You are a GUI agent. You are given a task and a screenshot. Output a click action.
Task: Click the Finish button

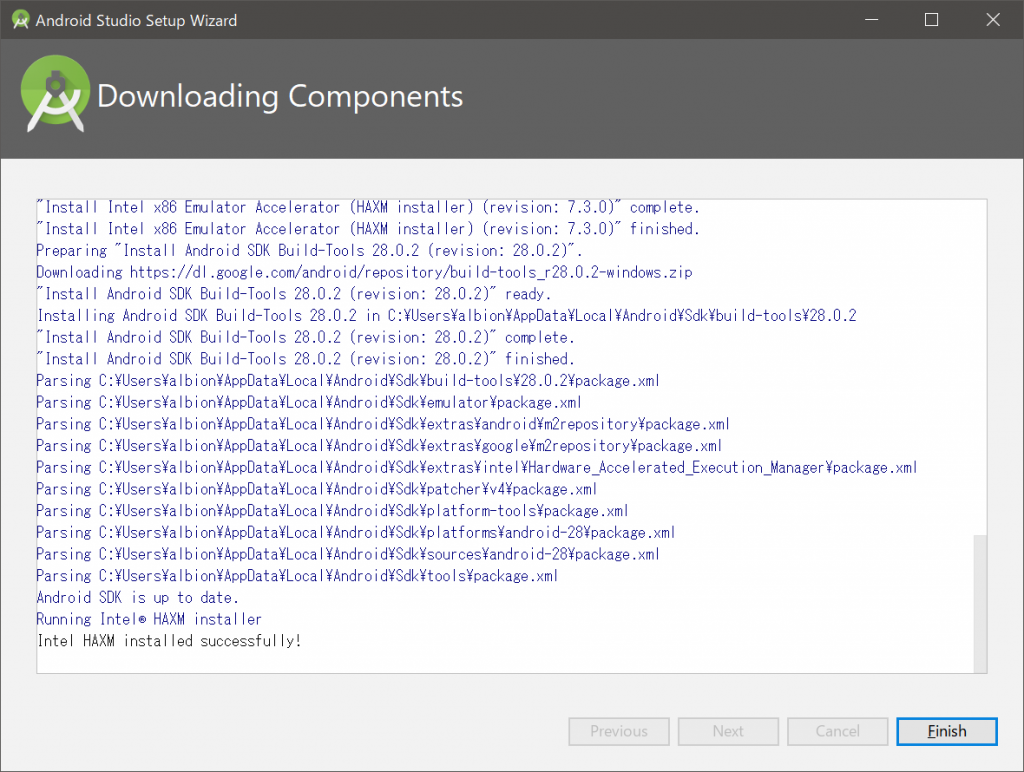point(945,731)
